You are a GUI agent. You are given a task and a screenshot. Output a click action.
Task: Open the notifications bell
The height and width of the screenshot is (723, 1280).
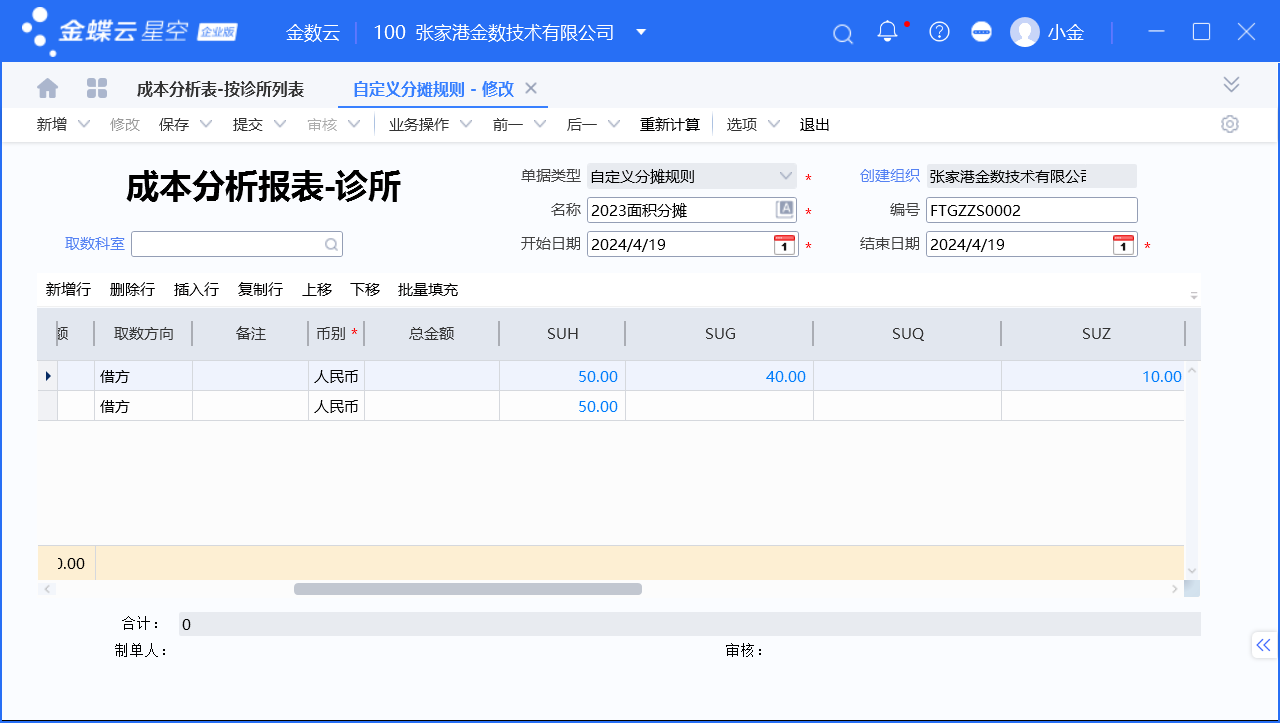coord(887,32)
